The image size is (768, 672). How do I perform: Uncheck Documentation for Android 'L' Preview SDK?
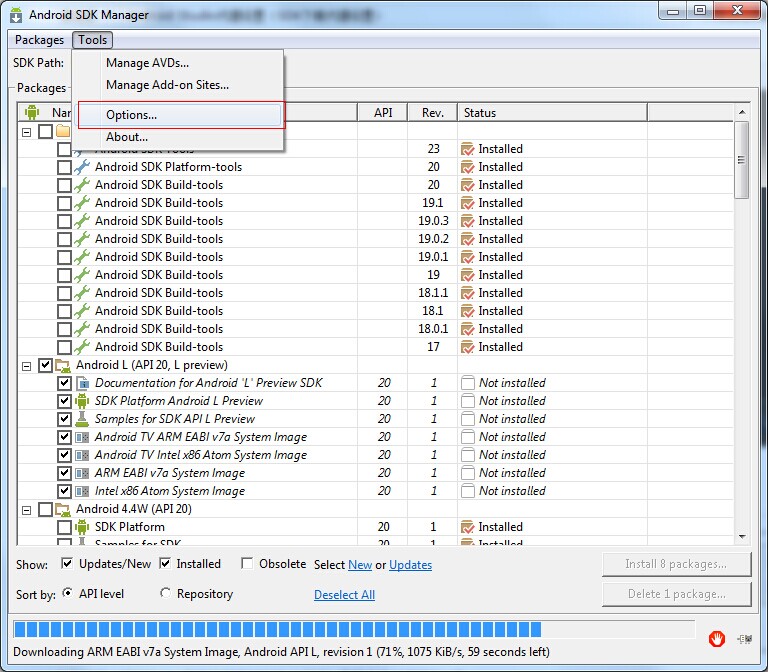pyautogui.click(x=64, y=383)
